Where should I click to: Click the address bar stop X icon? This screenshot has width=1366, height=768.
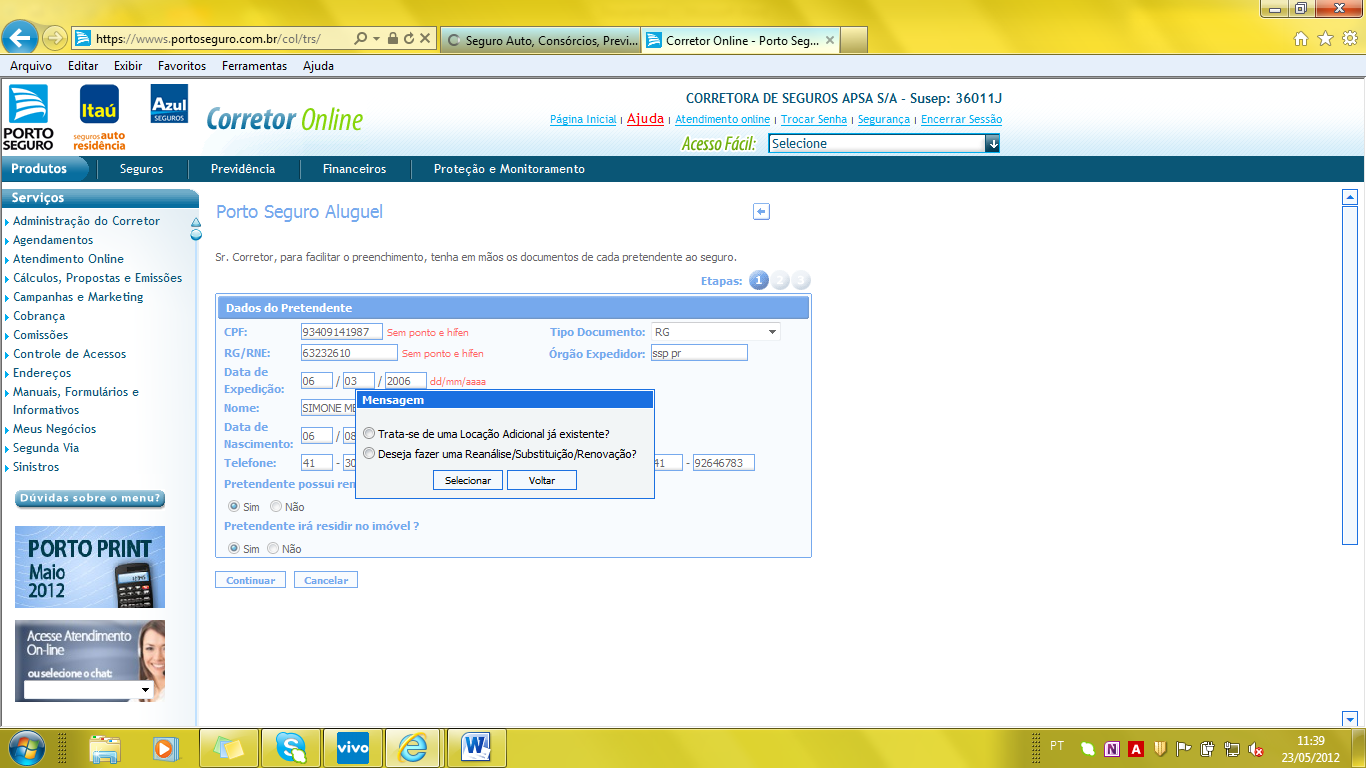point(425,39)
